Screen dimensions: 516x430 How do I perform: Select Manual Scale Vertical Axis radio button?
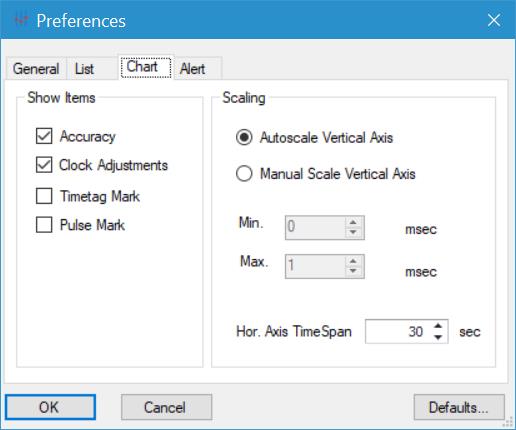coord(244,174)
